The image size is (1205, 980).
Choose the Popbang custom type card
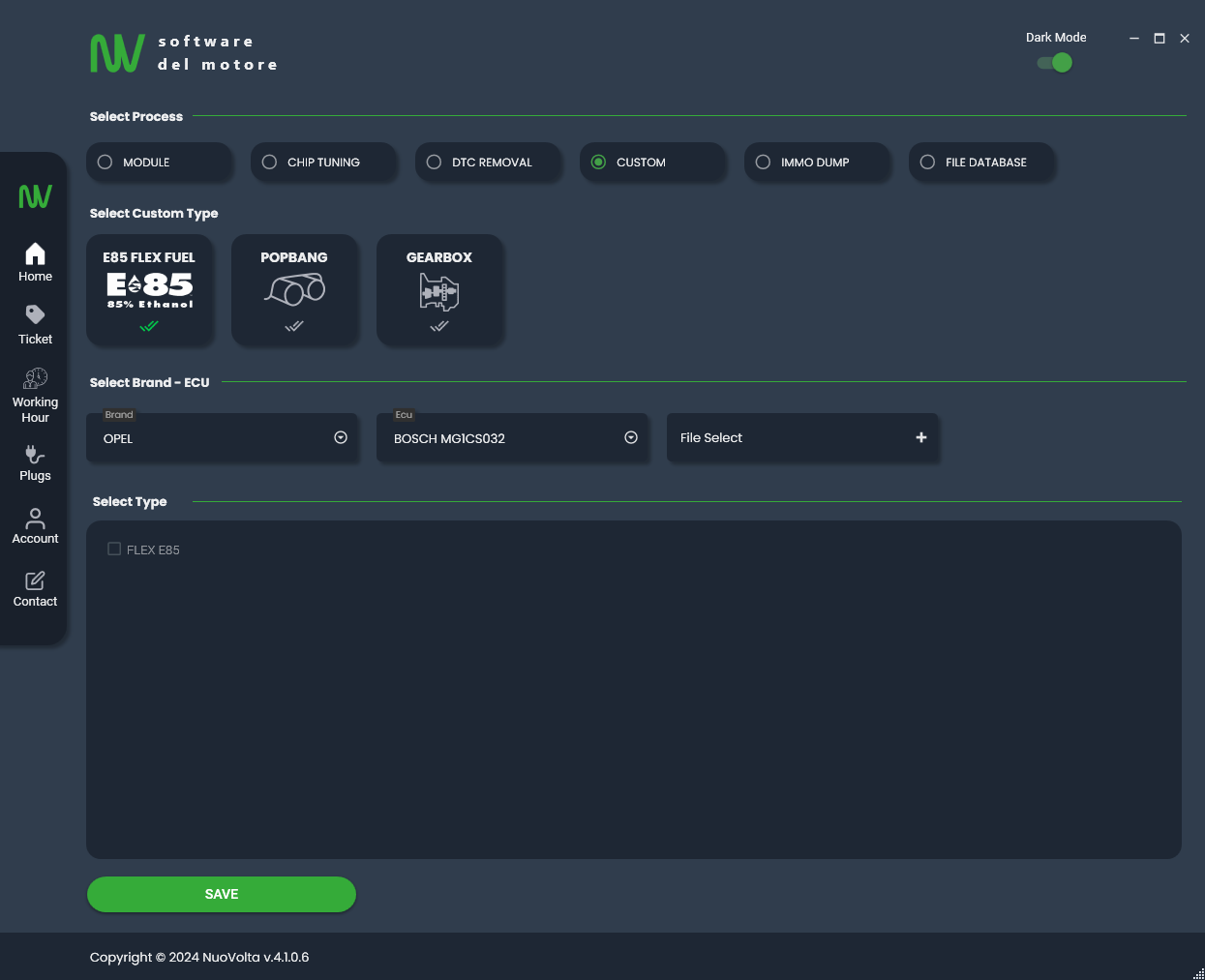pyautogui.click(x=294, y=289)
